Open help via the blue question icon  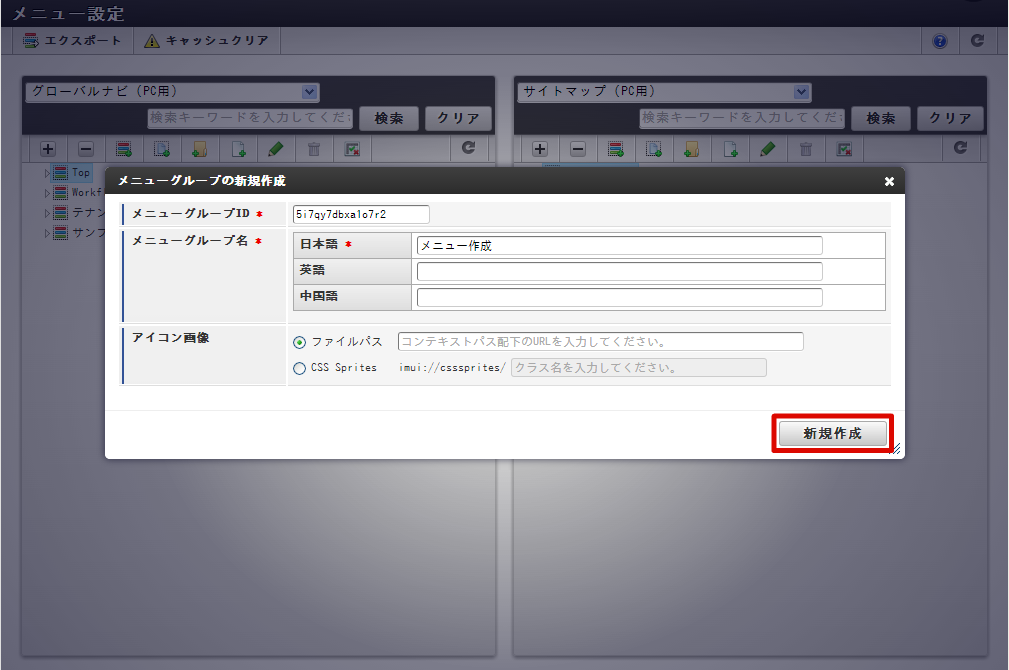pyautogui.click(x=940, y=41)
